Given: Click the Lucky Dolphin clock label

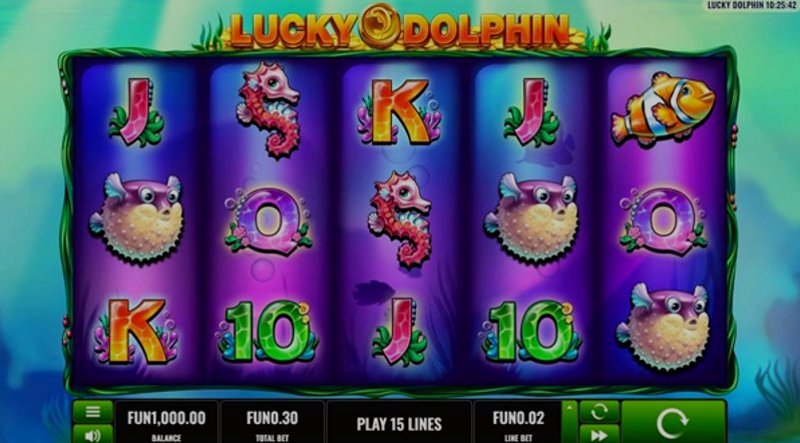Looking at the screenshot, I should (x=753, y=5).
